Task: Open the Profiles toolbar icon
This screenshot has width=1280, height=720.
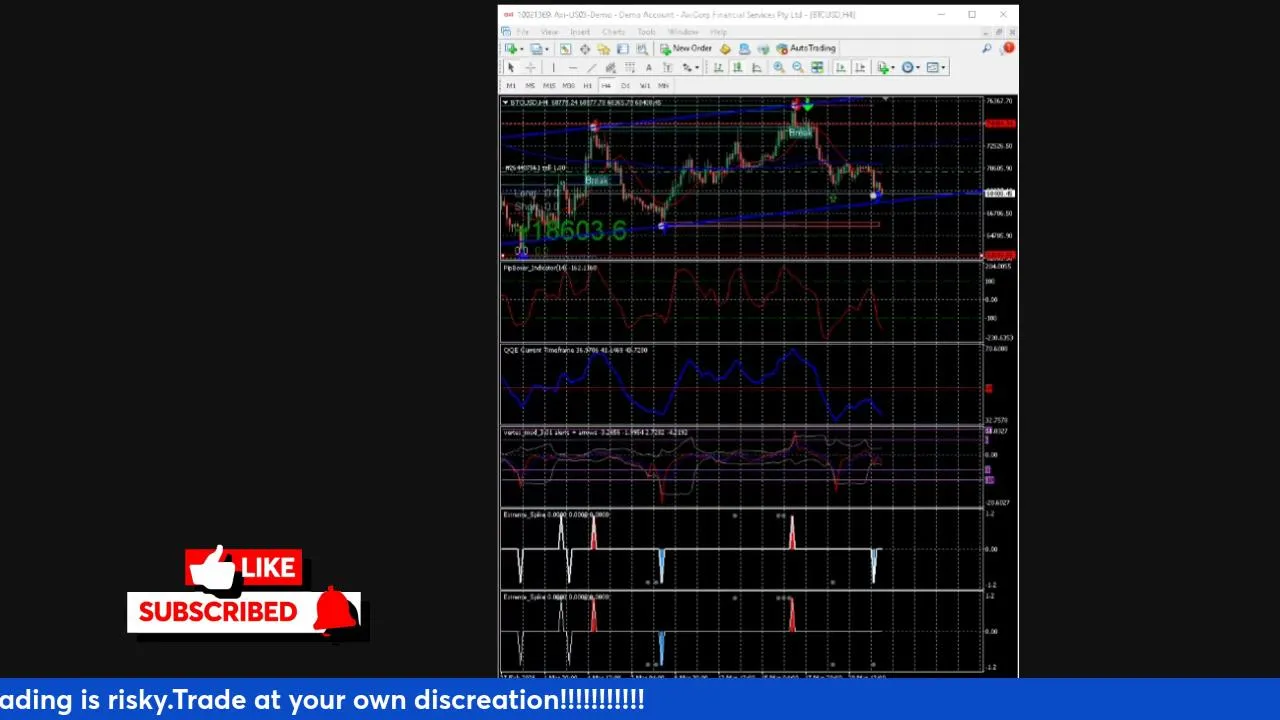Action: pos(536,48)
